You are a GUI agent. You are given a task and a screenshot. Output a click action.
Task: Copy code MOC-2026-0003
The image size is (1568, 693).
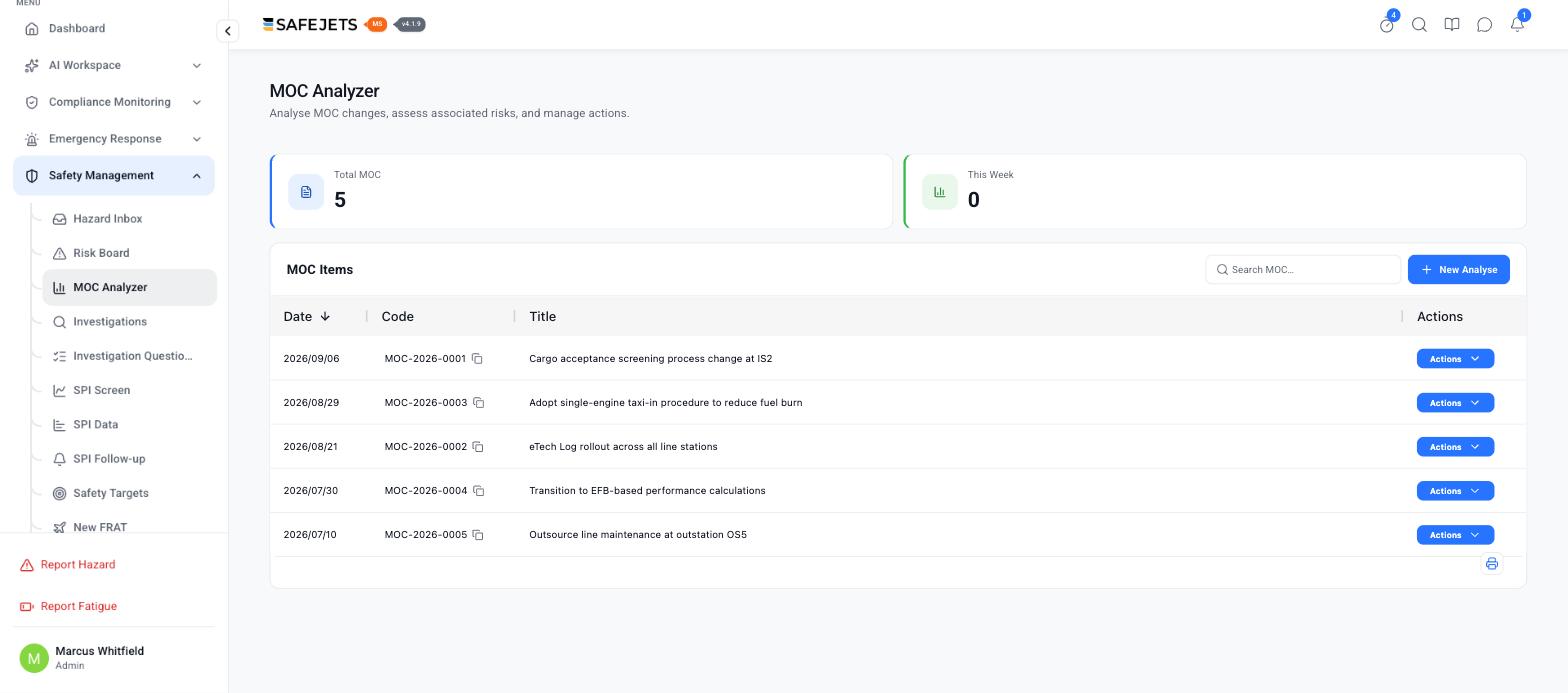[x=479, y=403]
